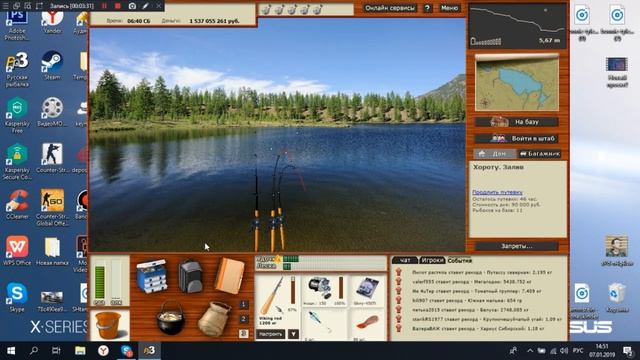Expand hidden system tray icons chevron

click(529, 351)
